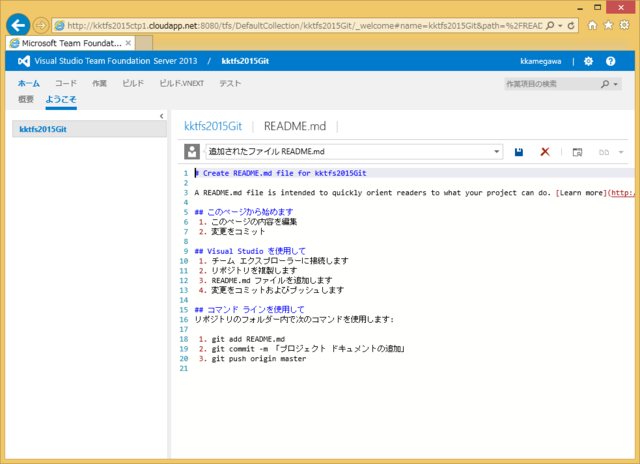Collapse the left pane with the chevron
Image resolution: width=640 pixels, height=464 pixels.
[162, 116]
